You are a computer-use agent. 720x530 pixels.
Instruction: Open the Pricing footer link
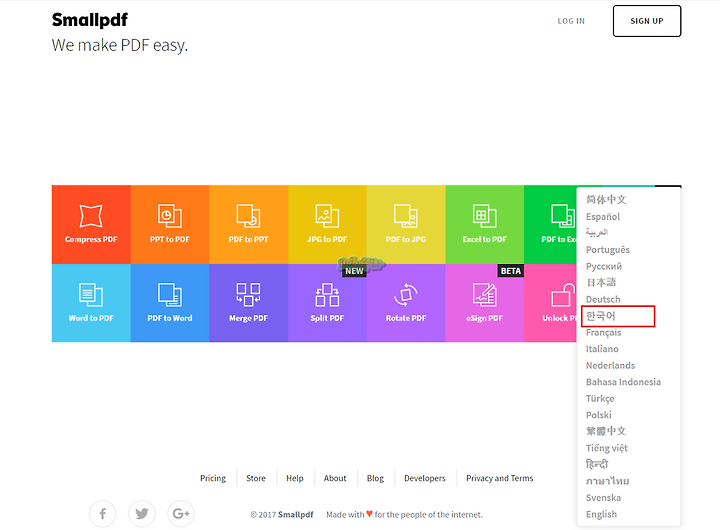tap(213, 478)
